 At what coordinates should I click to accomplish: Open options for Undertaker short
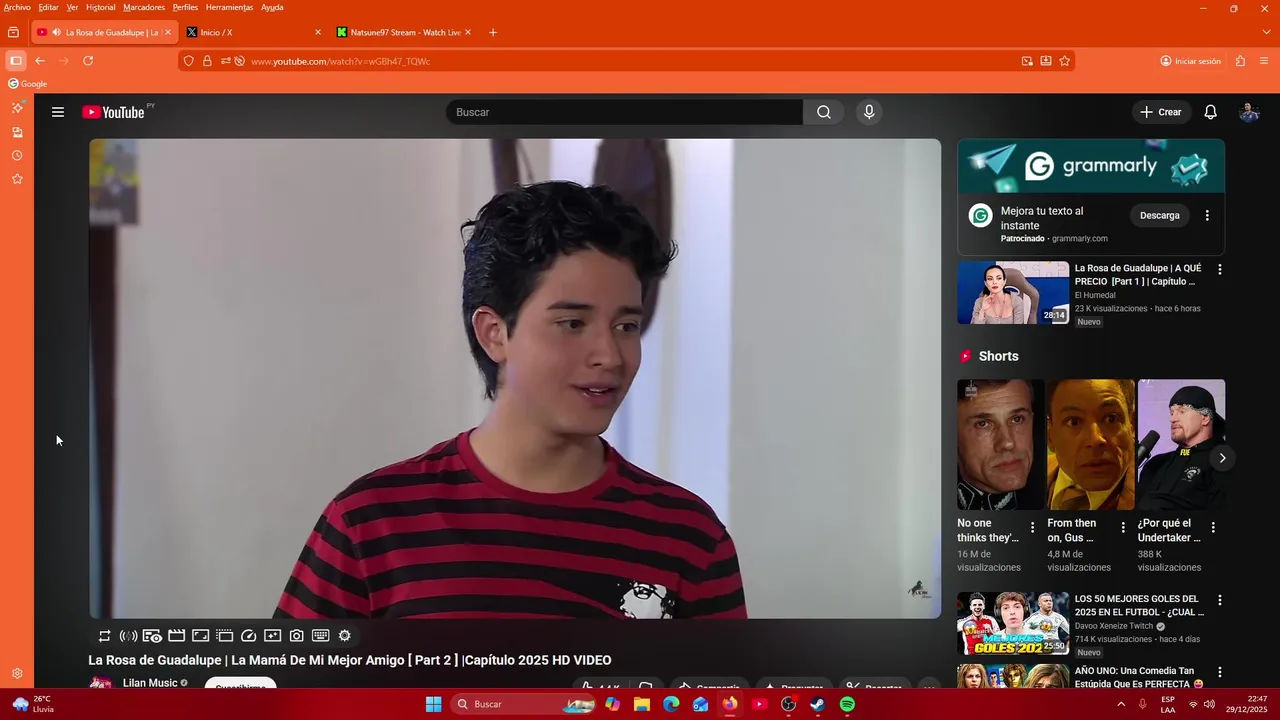tap(1213, 527)
